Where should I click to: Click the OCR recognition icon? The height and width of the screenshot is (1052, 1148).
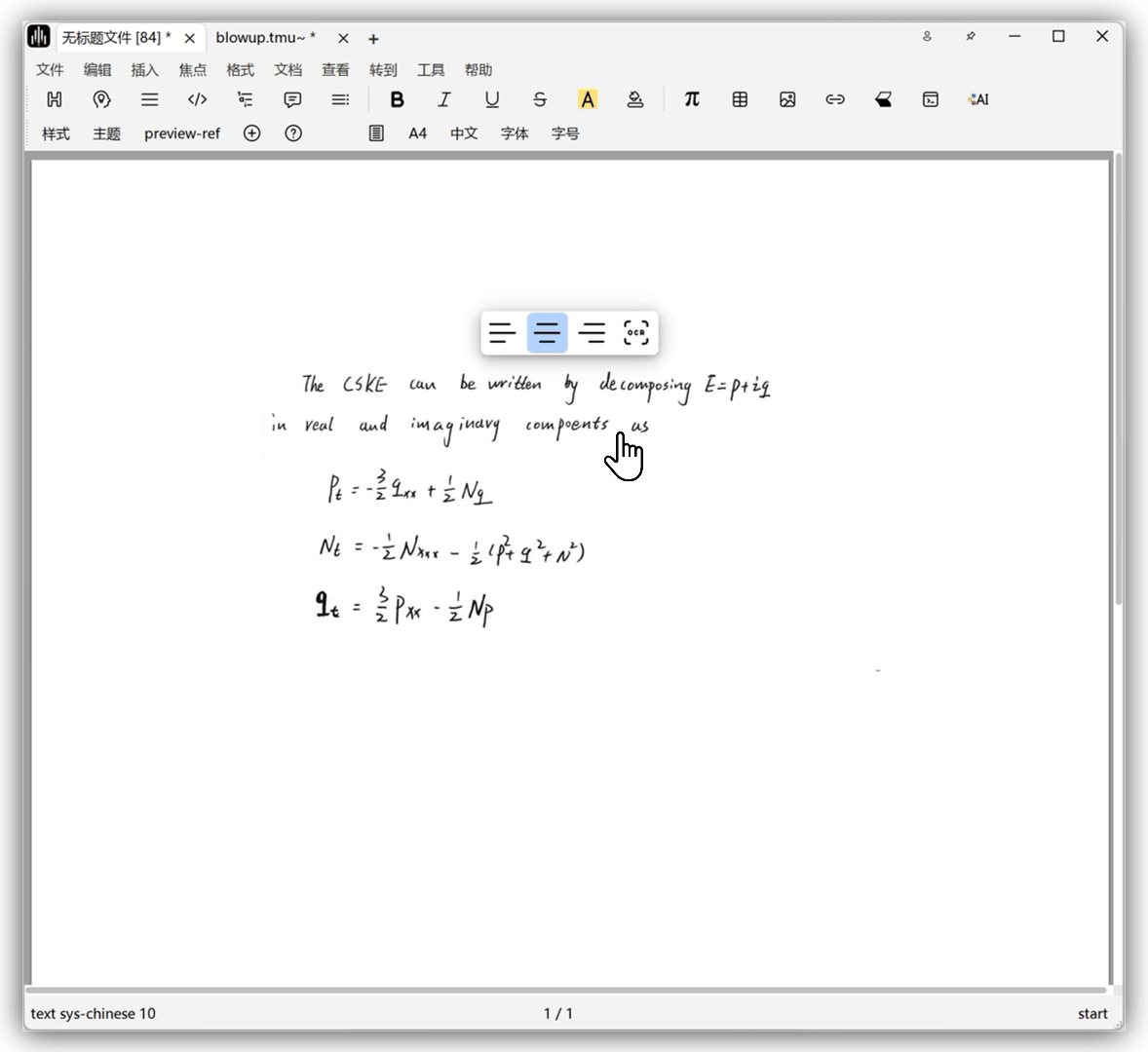click(x=635, y=333)
